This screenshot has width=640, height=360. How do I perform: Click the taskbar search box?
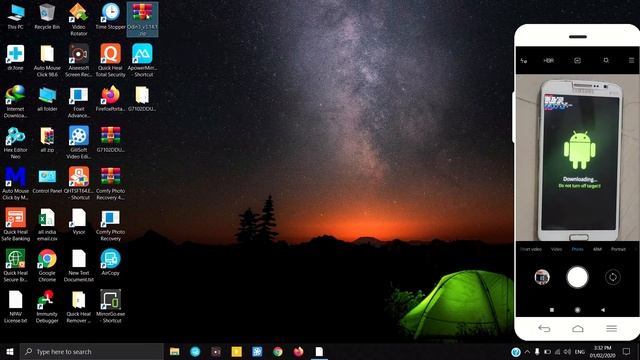point(91,351)
